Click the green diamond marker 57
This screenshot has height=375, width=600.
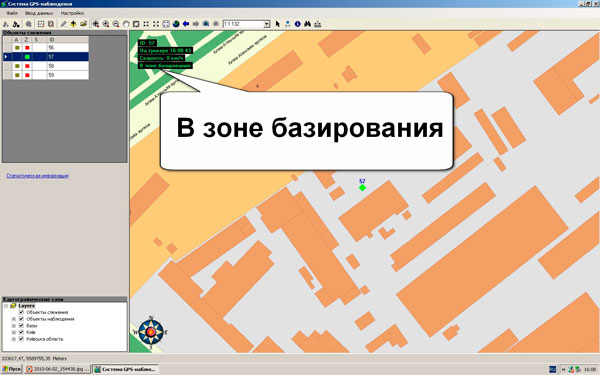click(362, 188)
